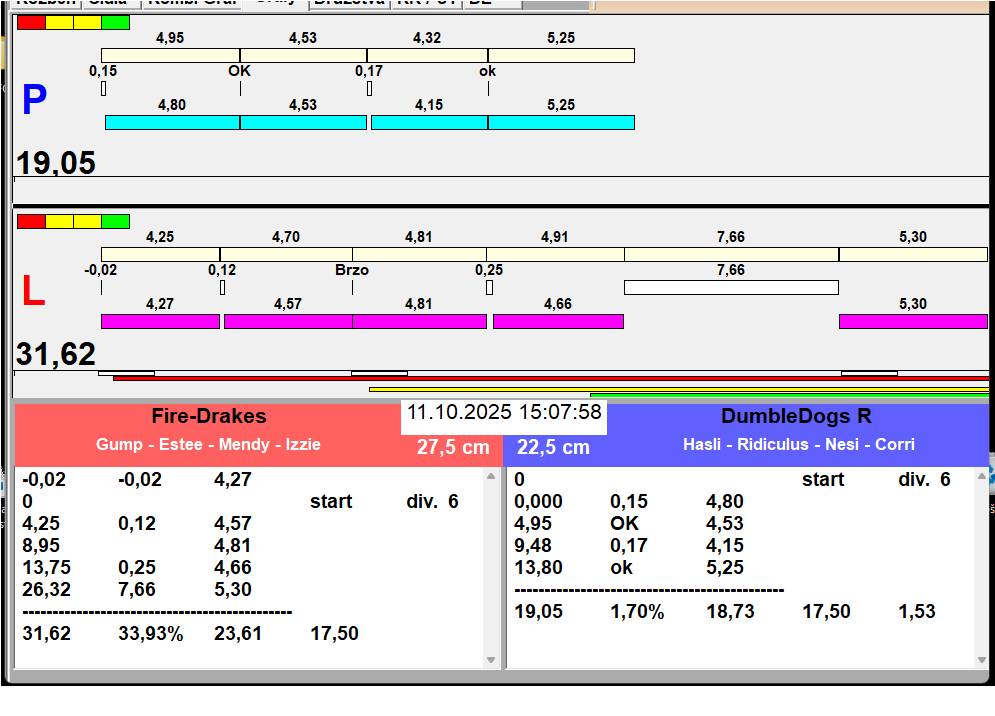
Task: Click the green start light in lane L
Action: pos(116,221)
